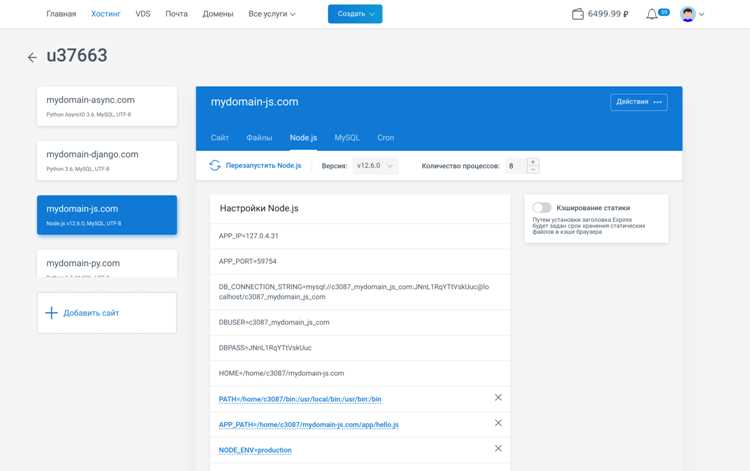Screen dimensions: 750x471
Task: Edit the NODE_ENV=production link
Action: (255, 450)
